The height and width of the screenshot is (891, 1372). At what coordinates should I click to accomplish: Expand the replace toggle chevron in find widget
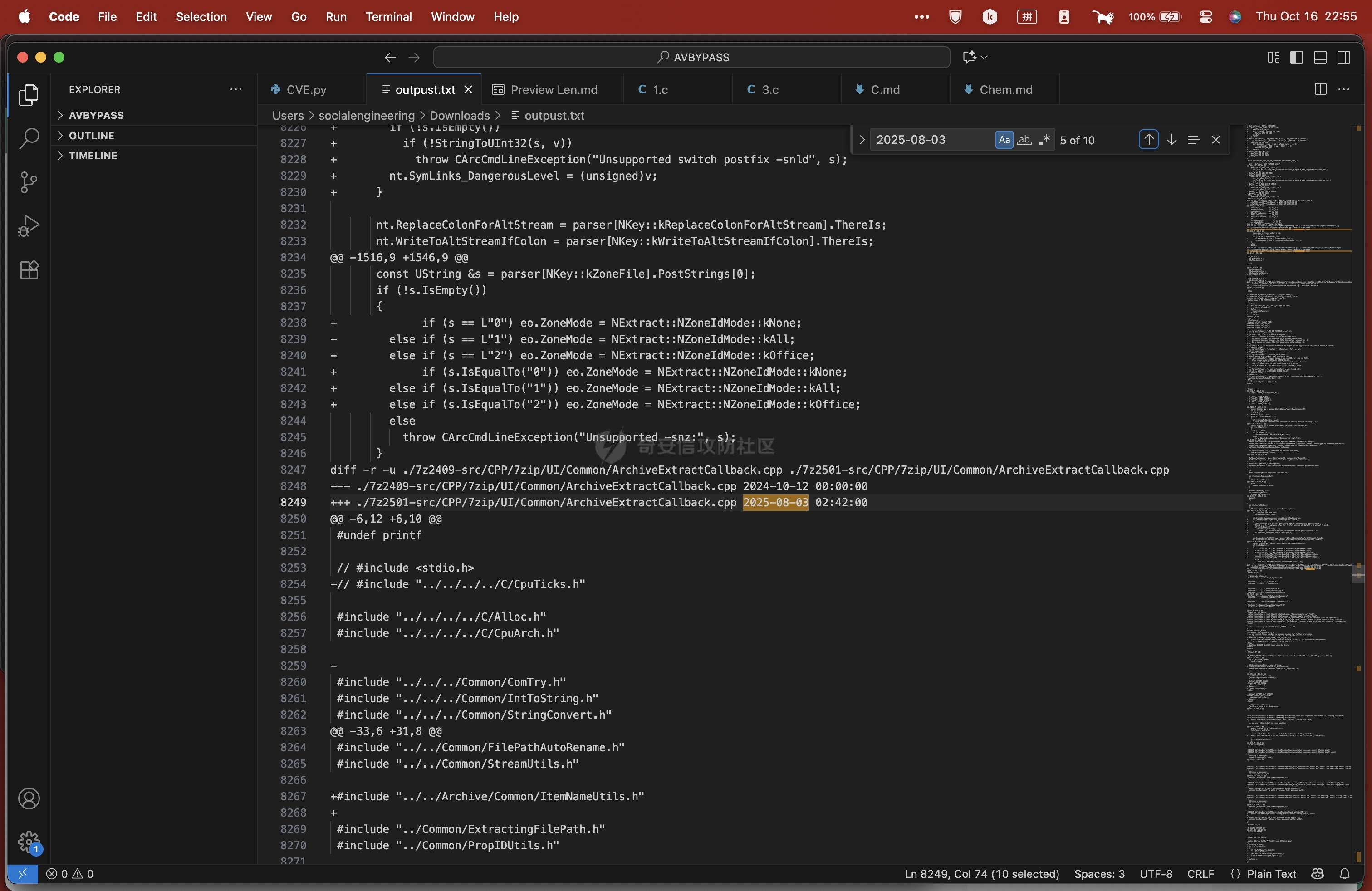click(862, 140)
